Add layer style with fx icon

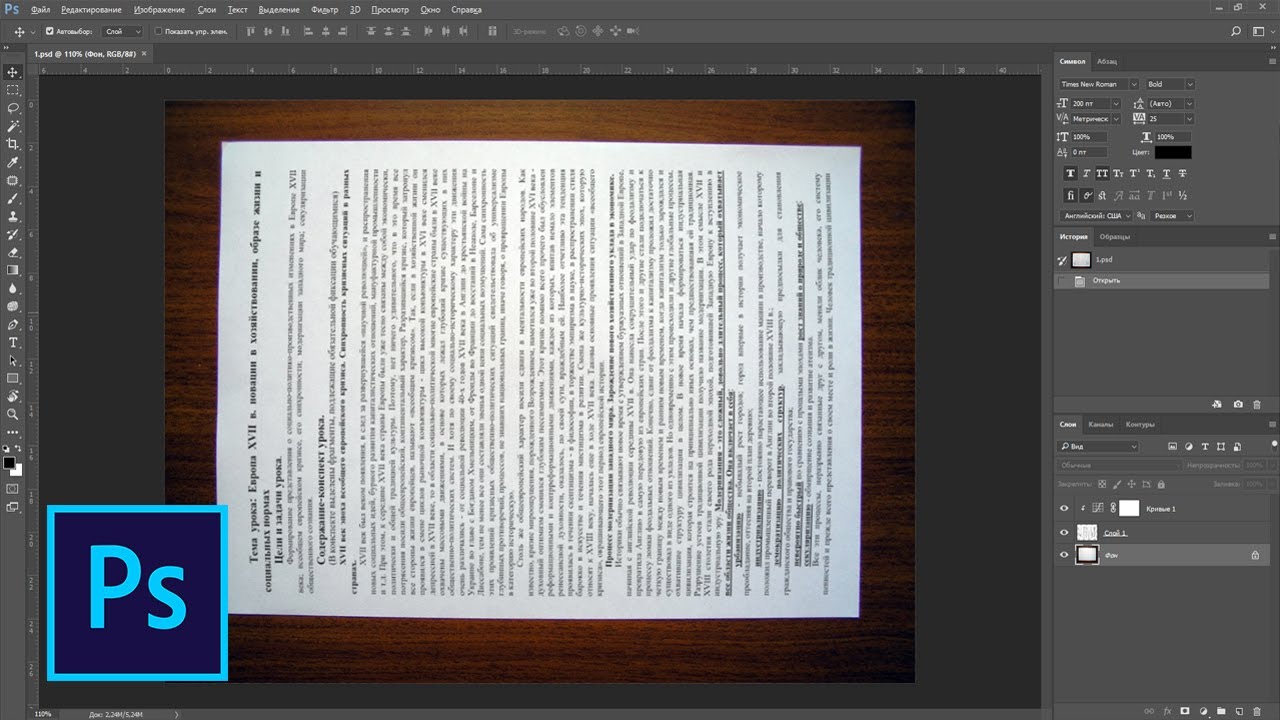click(1166, 711)
